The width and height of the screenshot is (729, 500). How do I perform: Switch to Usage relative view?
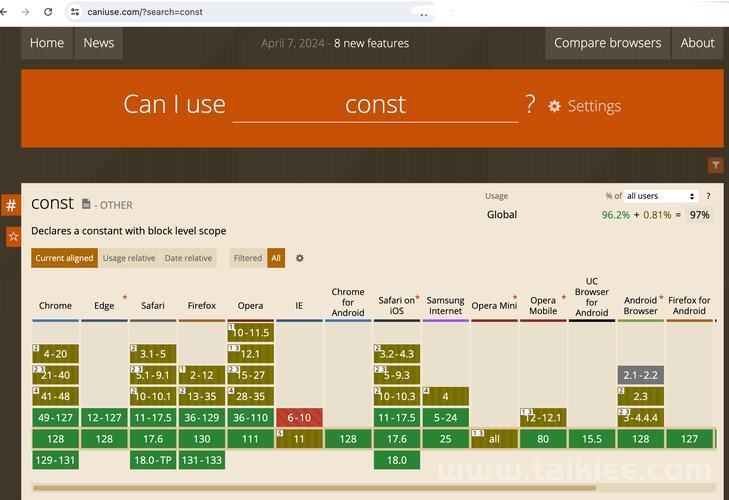tap(129, 258)
